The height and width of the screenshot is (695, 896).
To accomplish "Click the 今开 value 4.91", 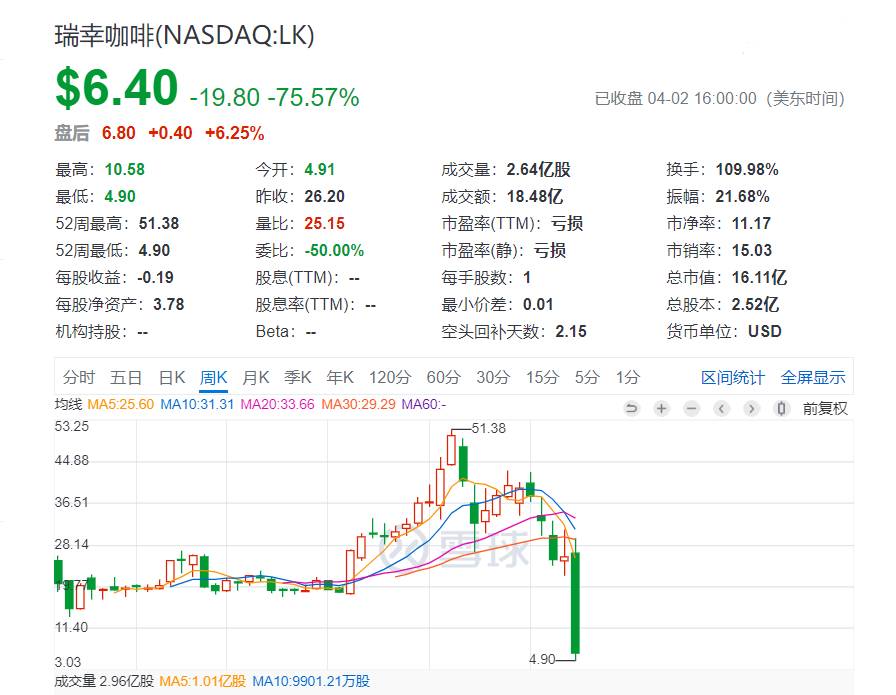I will point(319,169).
